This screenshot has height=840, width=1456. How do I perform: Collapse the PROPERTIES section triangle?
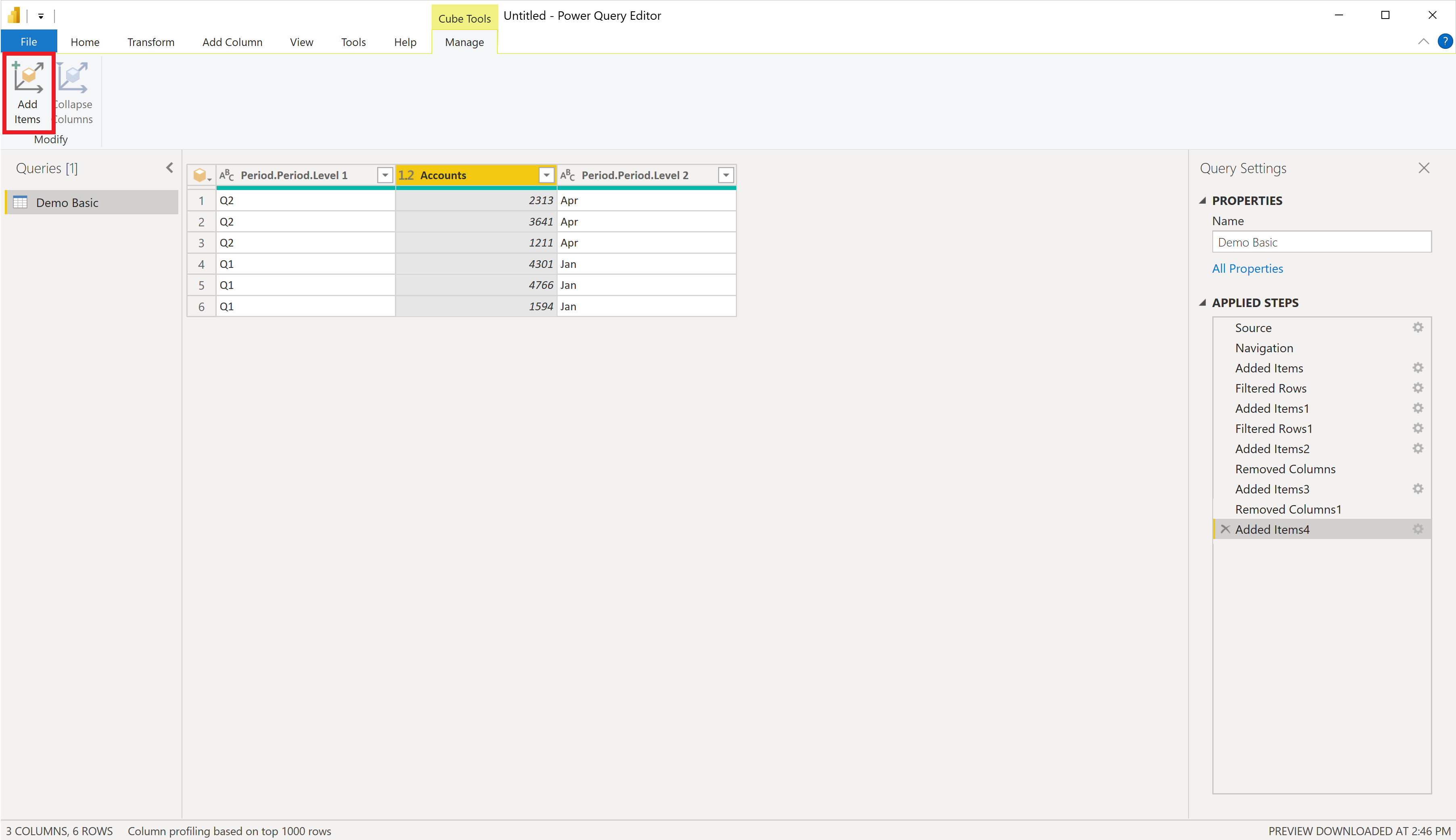tap(1203, 201)
